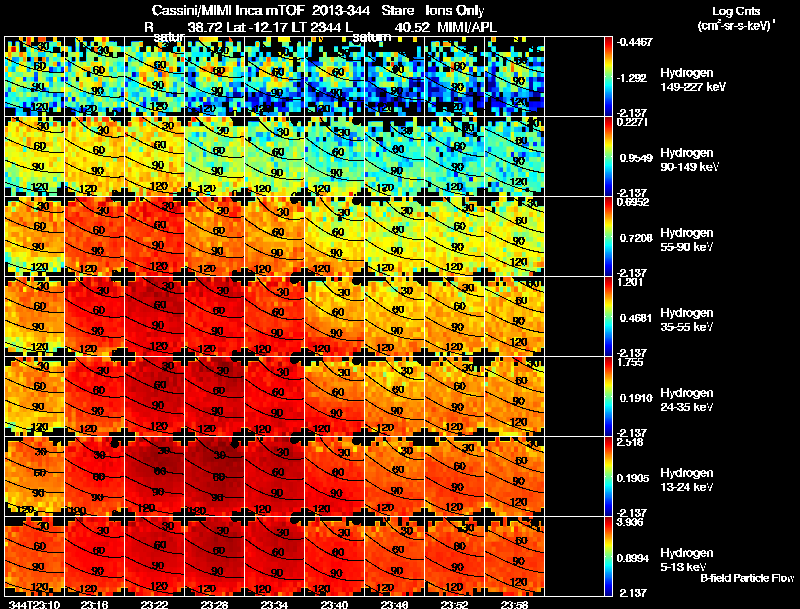This screenshot has height=609, width=800.
Task: Click the 2013-344 date in the title
Action: tap(341, 11)
